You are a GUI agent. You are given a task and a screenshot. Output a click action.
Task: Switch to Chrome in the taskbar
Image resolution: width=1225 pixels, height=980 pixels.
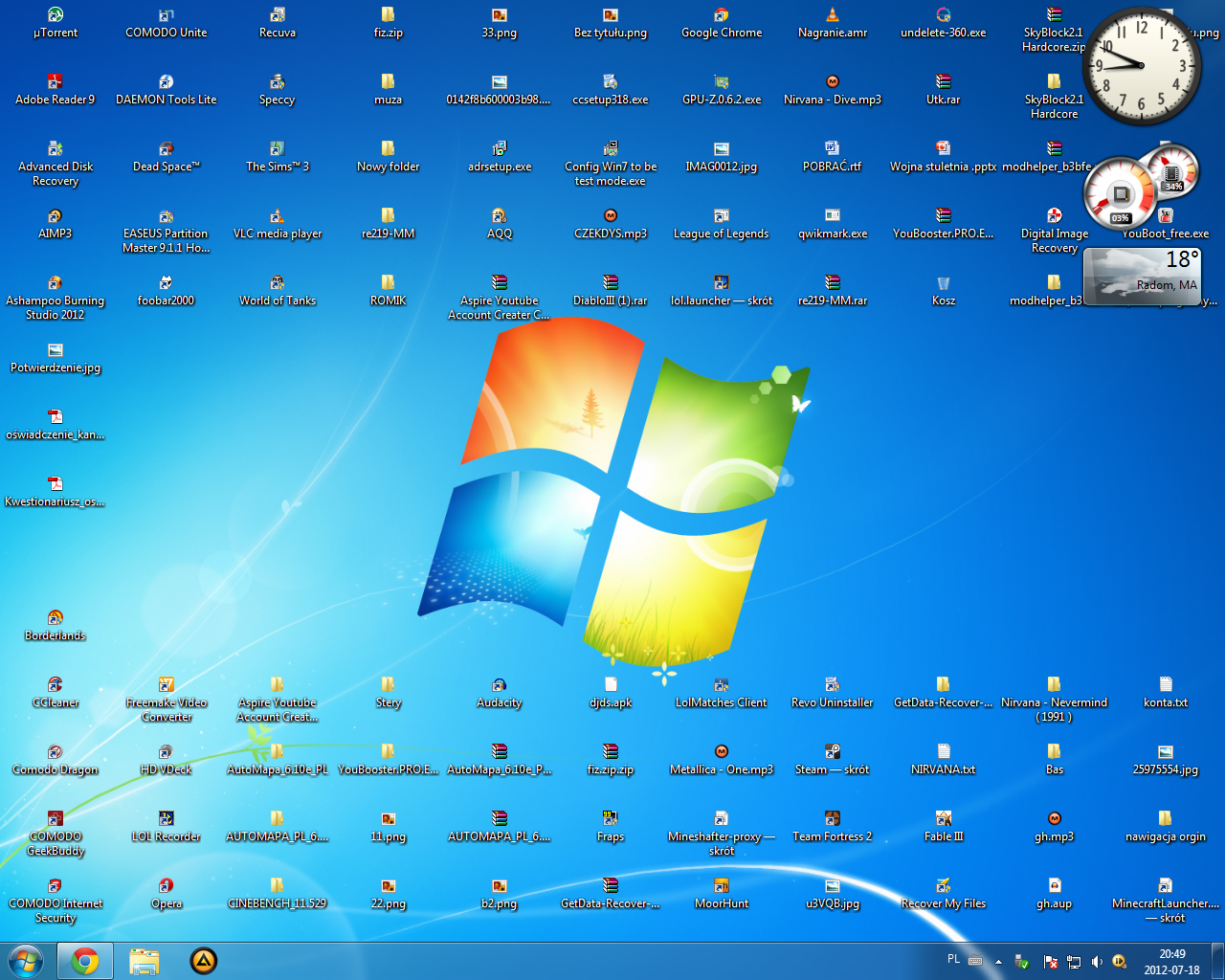click(x=85, y=961)
